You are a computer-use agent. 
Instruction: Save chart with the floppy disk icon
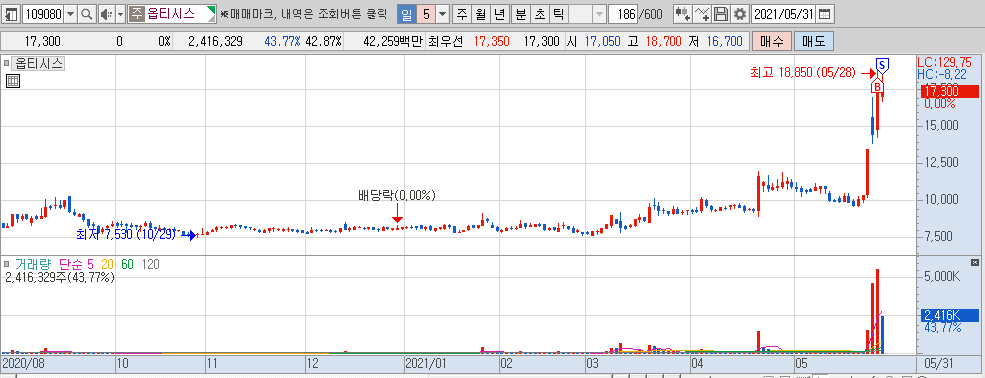tap(722, 14)
